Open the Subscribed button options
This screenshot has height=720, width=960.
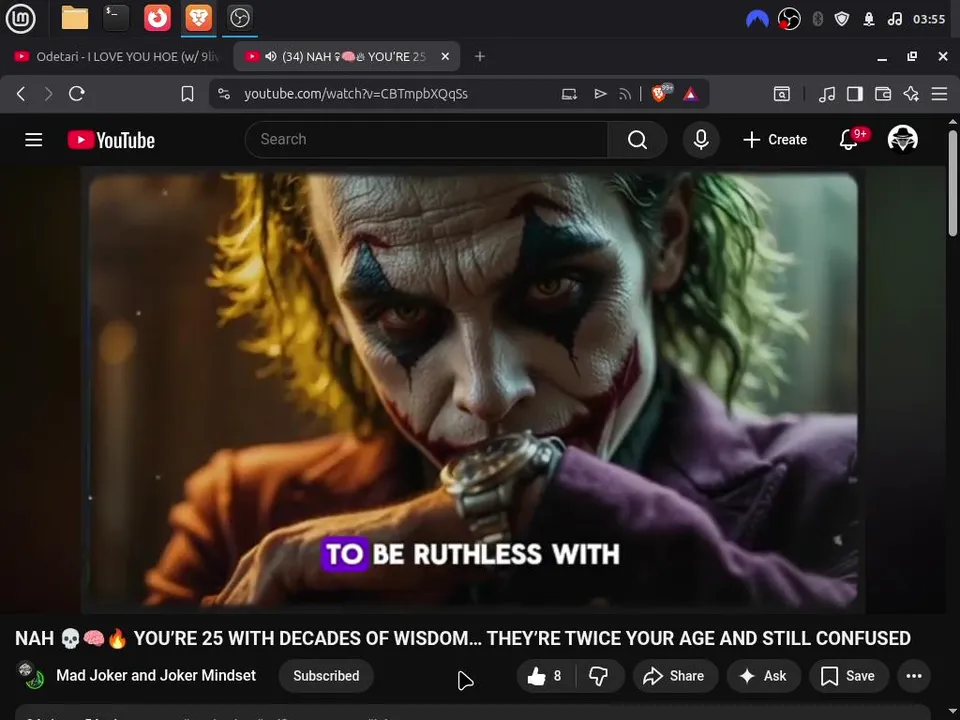[x=326, y=676]
